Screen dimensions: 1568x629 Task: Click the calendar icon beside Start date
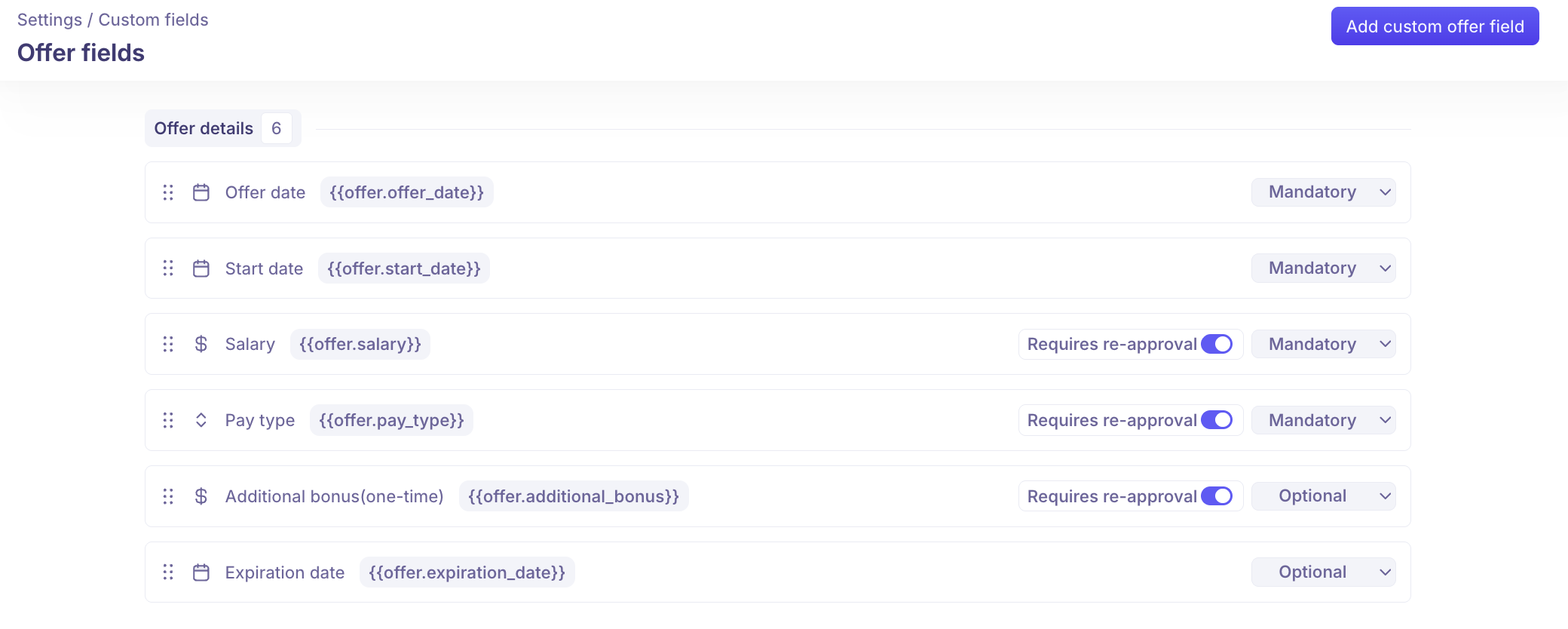pos(201,268)
